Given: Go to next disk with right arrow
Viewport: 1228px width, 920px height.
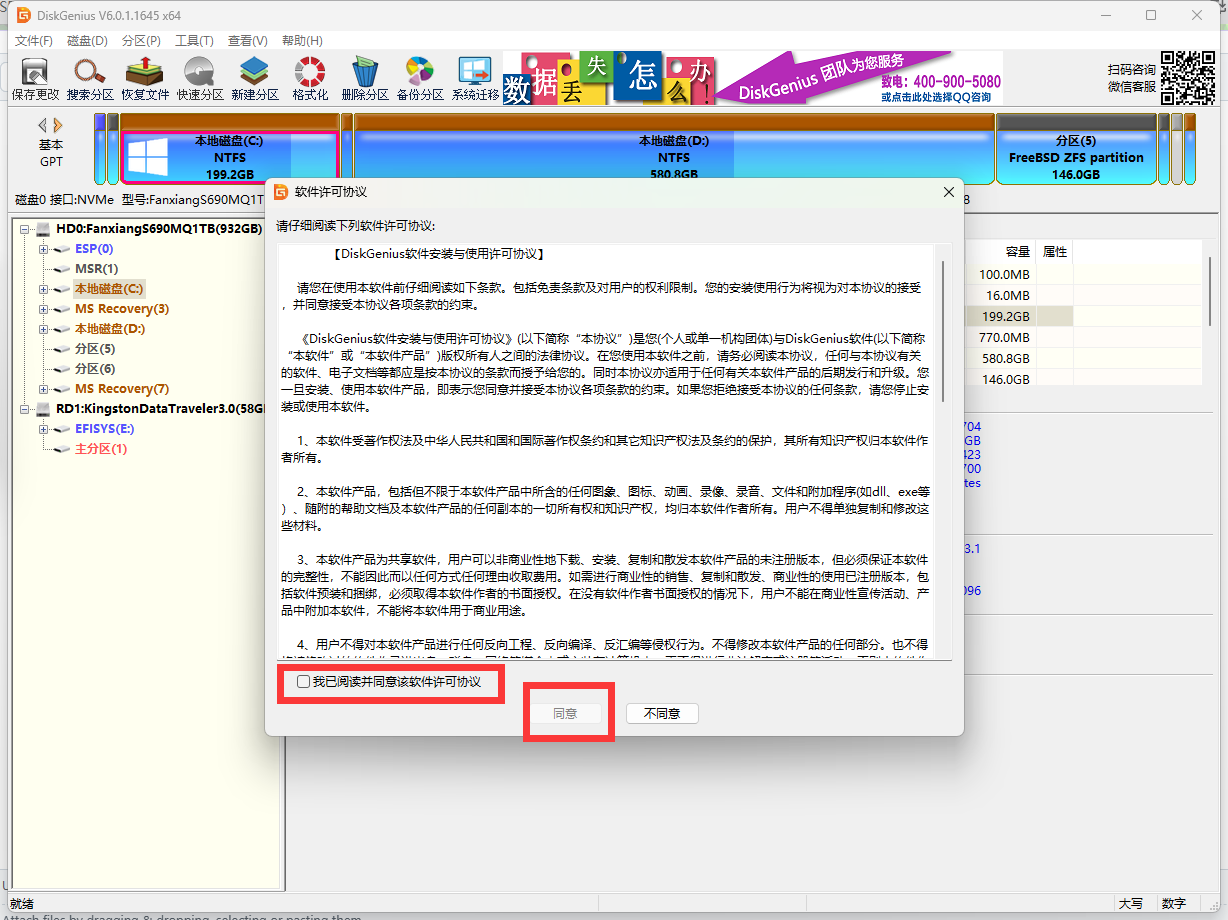Looking at the screenshot, I should click(58, 125).
